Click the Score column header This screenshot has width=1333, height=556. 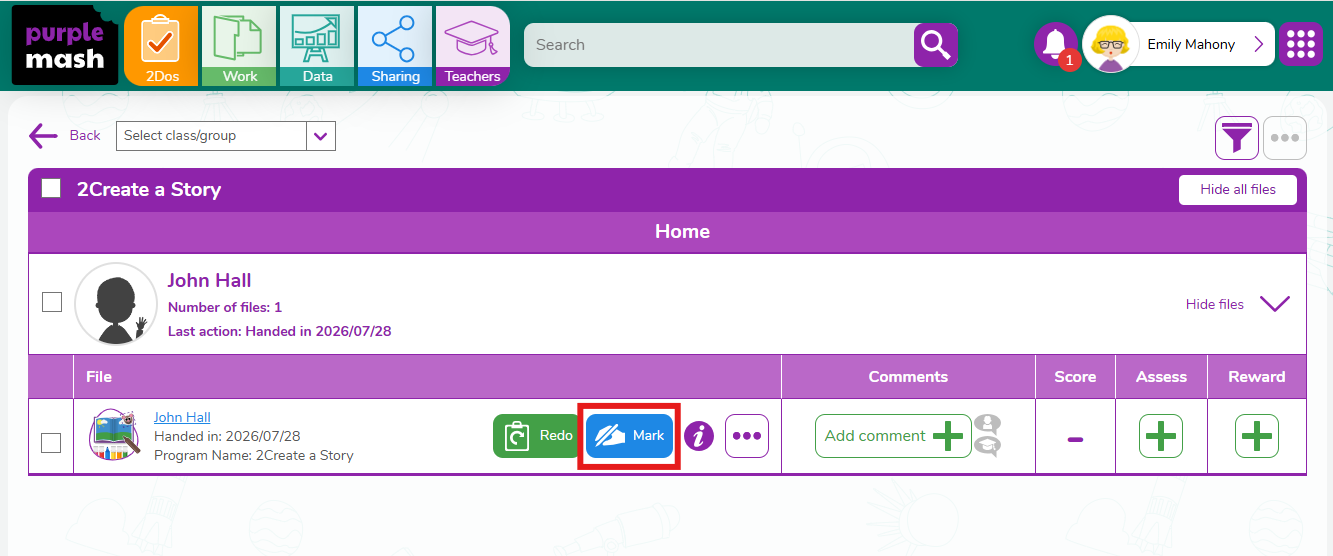(1075, 377)
